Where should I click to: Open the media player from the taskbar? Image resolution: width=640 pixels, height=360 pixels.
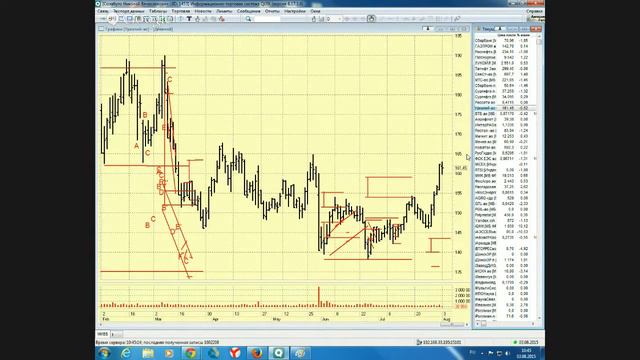click(169, 353)
